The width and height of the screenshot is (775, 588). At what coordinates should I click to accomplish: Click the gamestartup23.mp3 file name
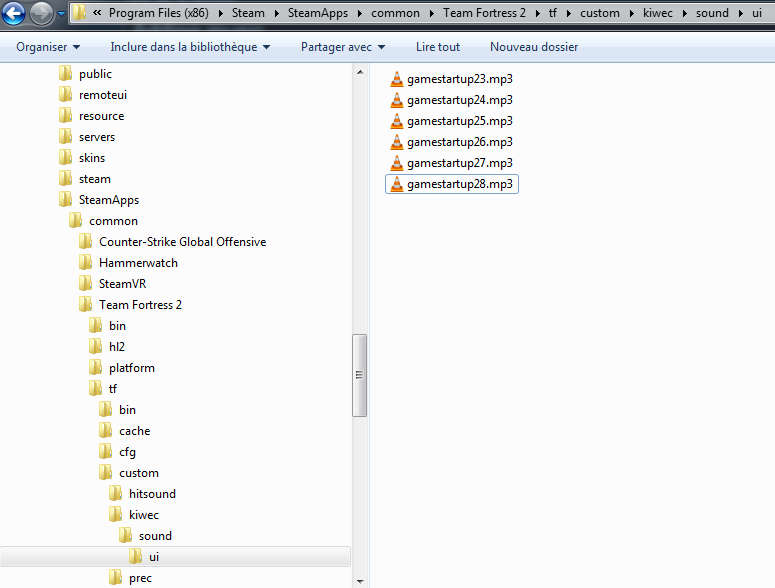[x=460, y=79]
